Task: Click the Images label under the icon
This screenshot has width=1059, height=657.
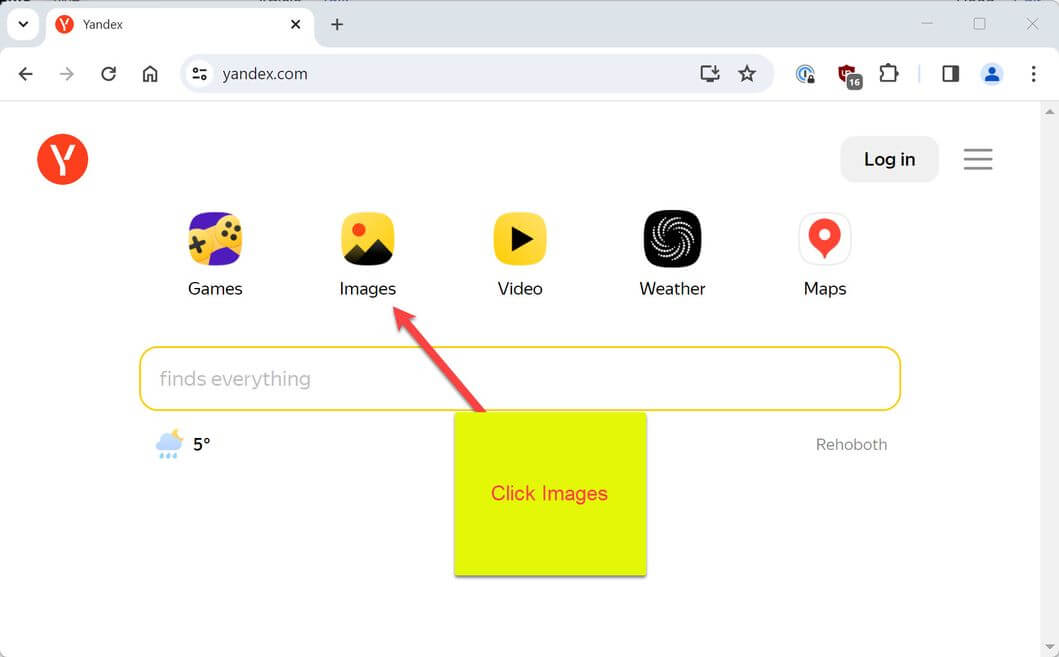Action: (x=367, y=289)
